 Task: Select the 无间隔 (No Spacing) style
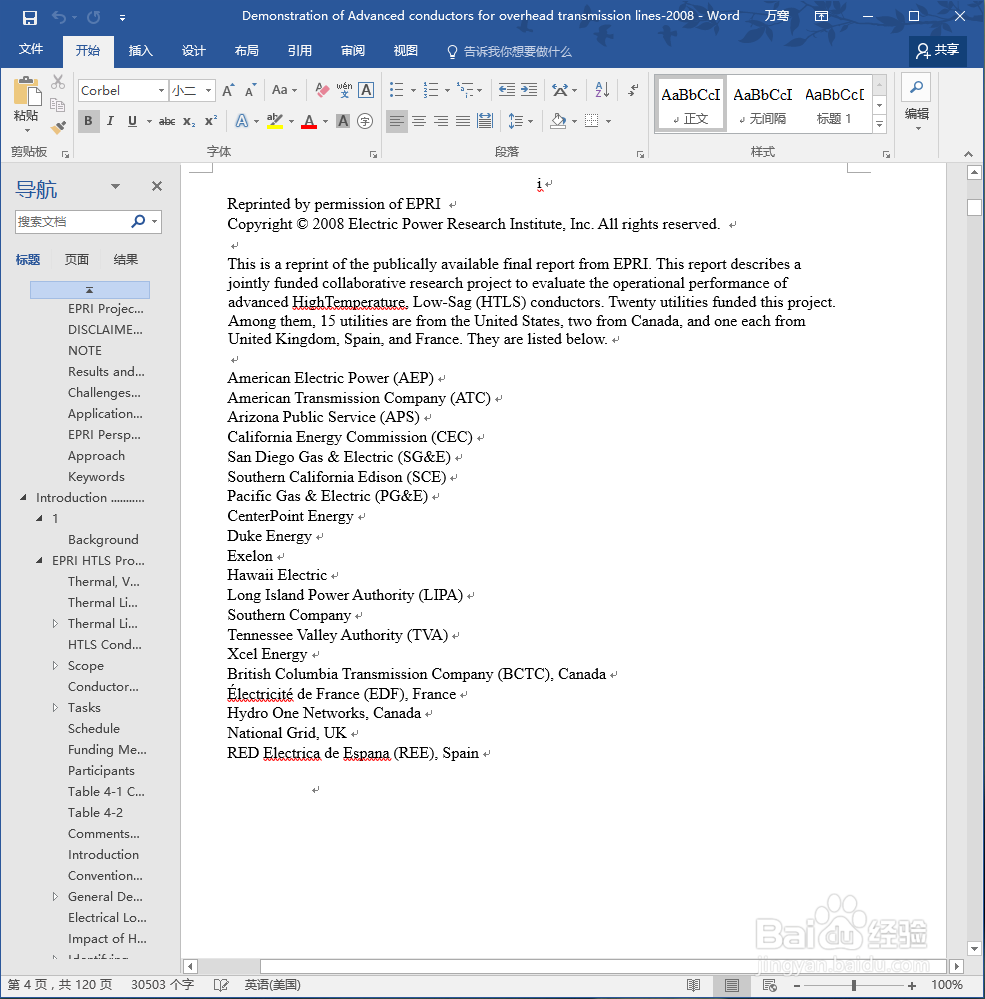coord(762,104)
